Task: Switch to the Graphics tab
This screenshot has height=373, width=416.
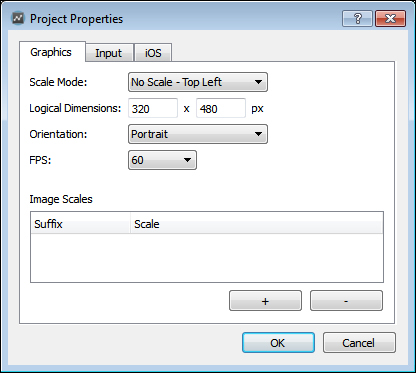Action: [x=51, y=52]
